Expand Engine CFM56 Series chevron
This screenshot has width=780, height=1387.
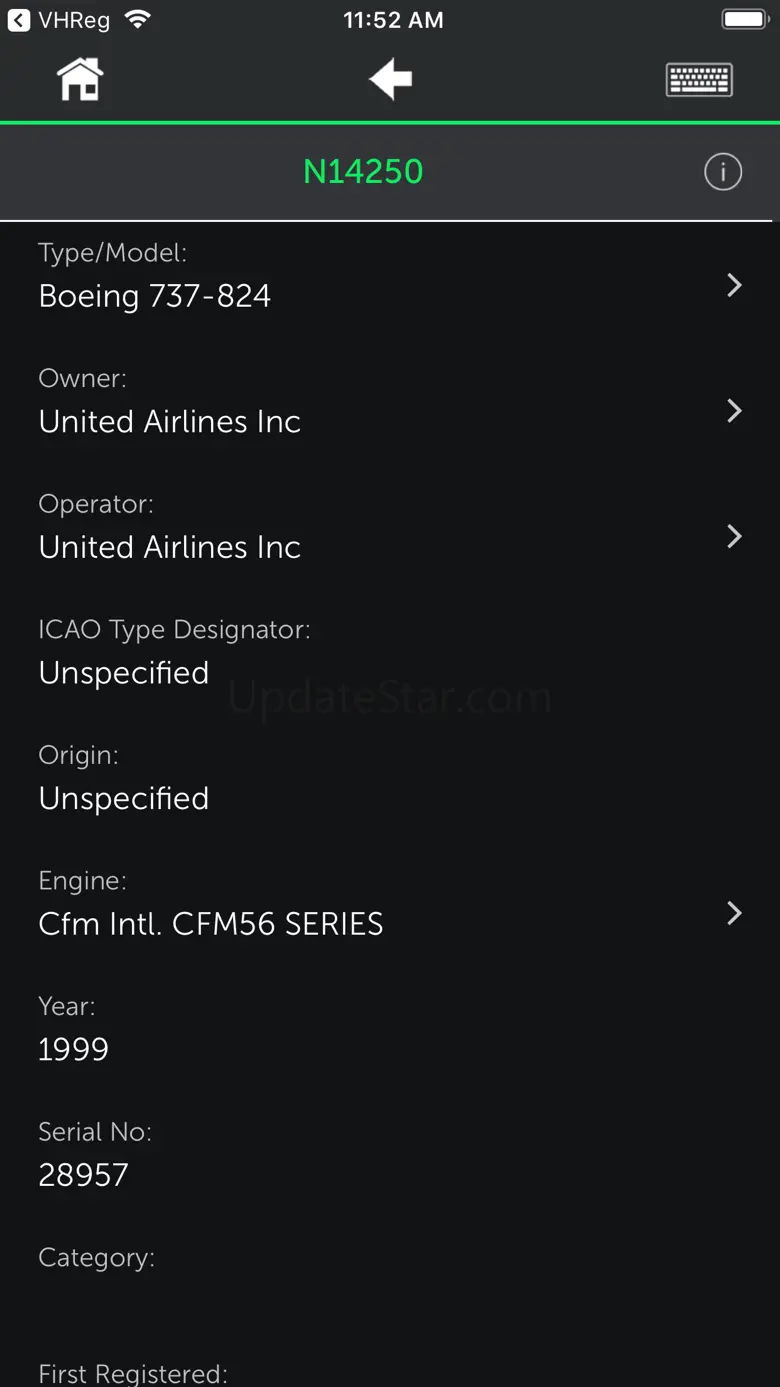(x=734, y=913)
